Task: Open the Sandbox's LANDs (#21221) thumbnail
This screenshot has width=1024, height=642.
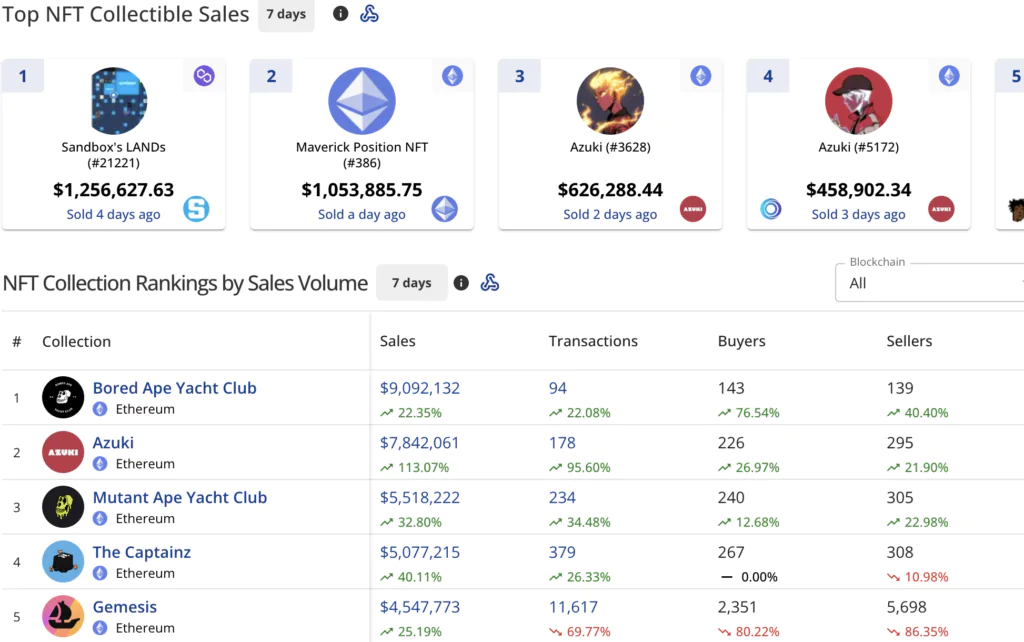Action: pos(118,101)
